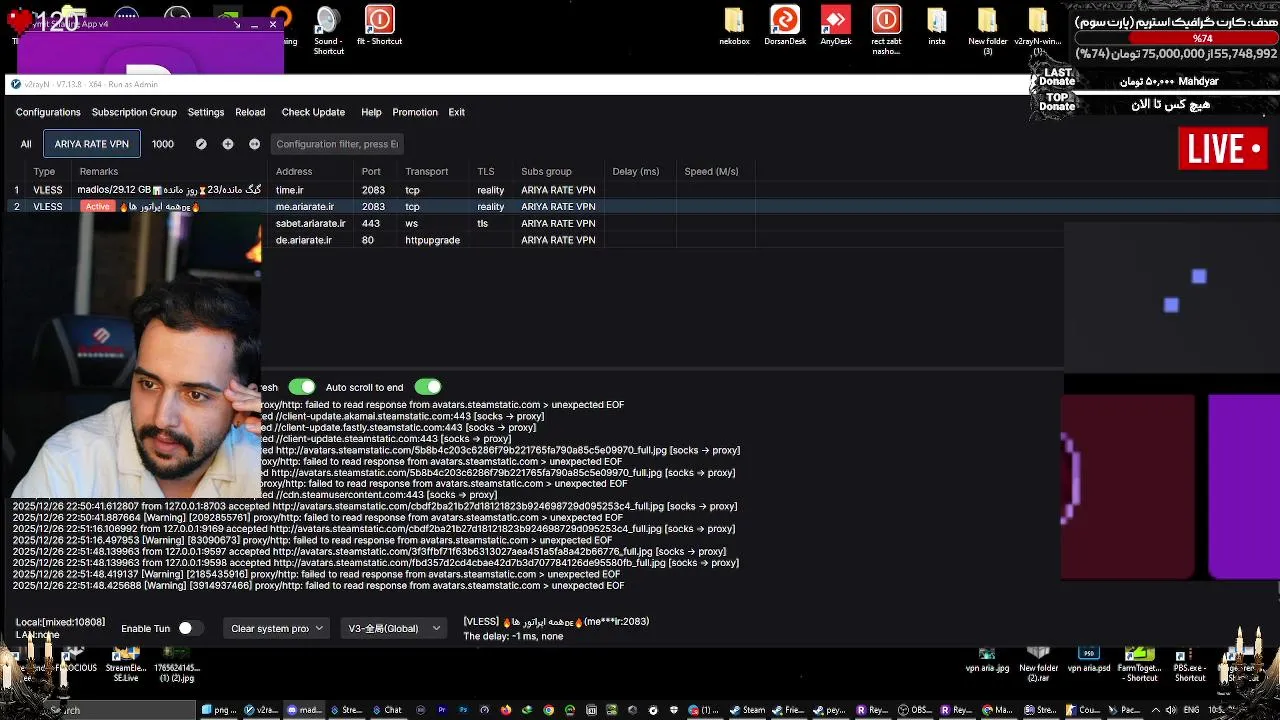The width and height of the screenshot is (1280, 720).
Task: Switch to the v2rayN taskbar button
Action: click(x=261, y=710)
